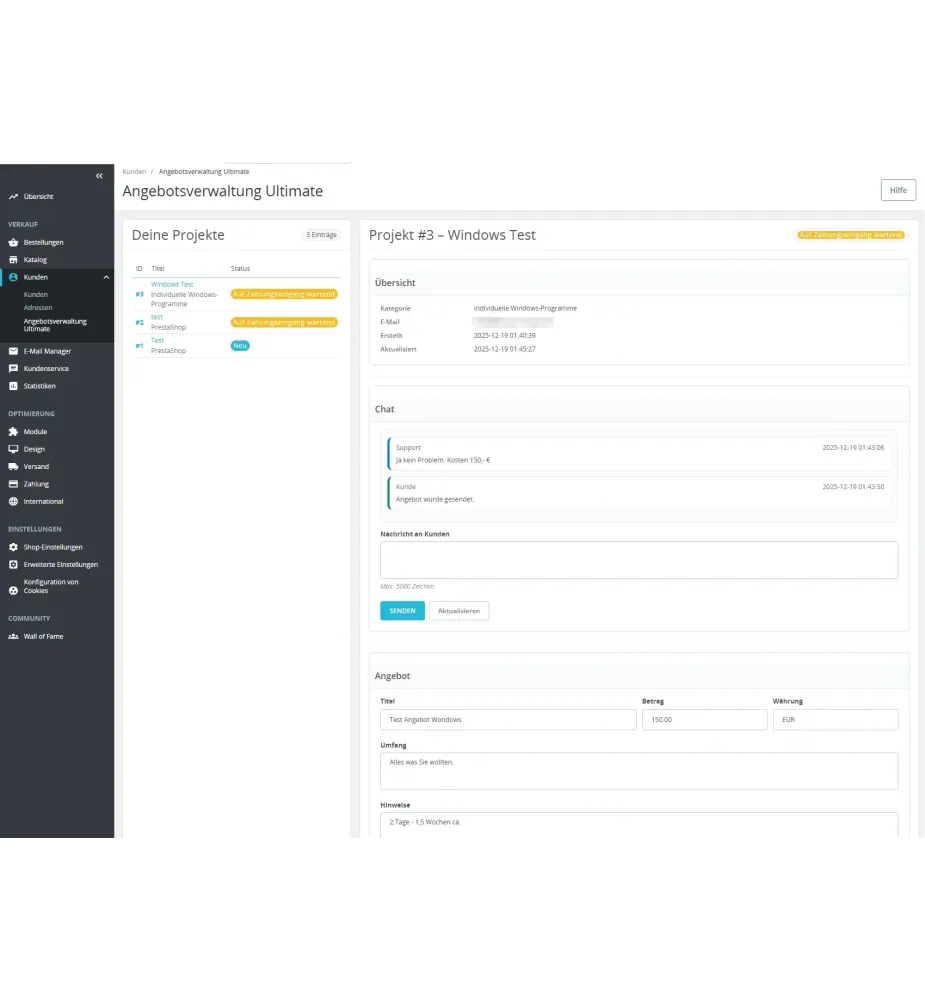The height and width of the screenshot is (1000, 925).
Task: Open the Übersicht dashboard entry
Action: point(40,196)
